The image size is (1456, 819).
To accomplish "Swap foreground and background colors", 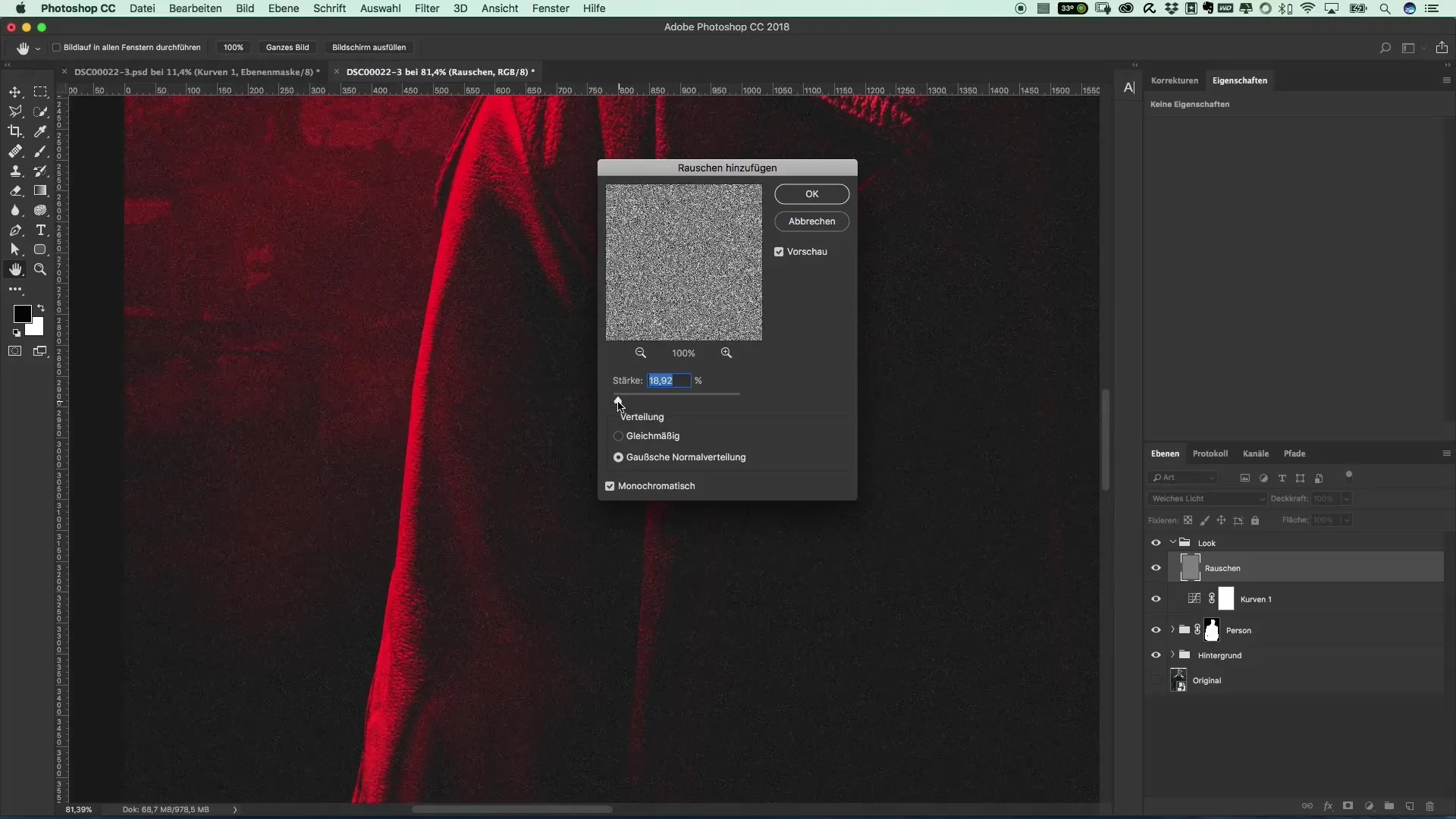I will 41,308.
